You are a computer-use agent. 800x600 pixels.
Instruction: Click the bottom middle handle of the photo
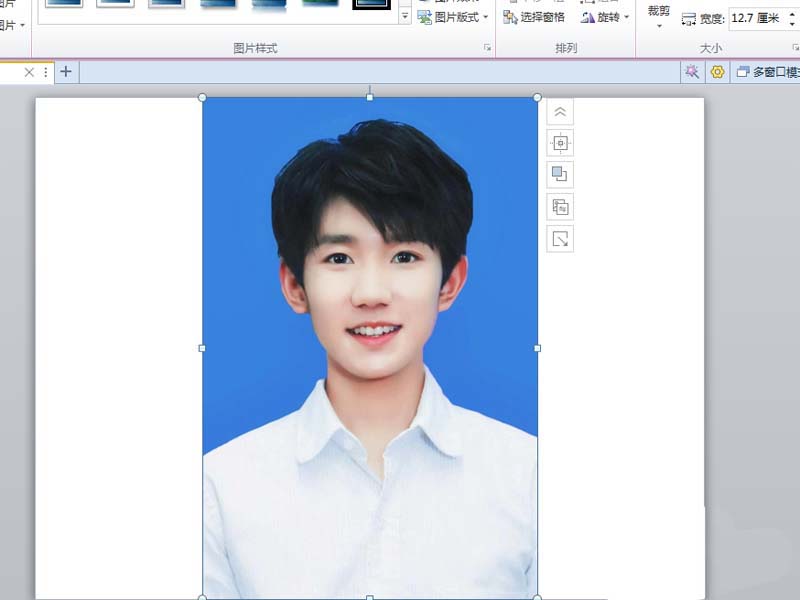point(370,597)
